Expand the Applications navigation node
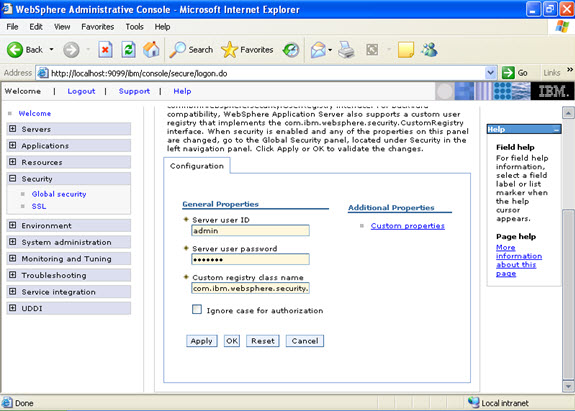Viewport: 575px width, 411px height. [12, 145]
